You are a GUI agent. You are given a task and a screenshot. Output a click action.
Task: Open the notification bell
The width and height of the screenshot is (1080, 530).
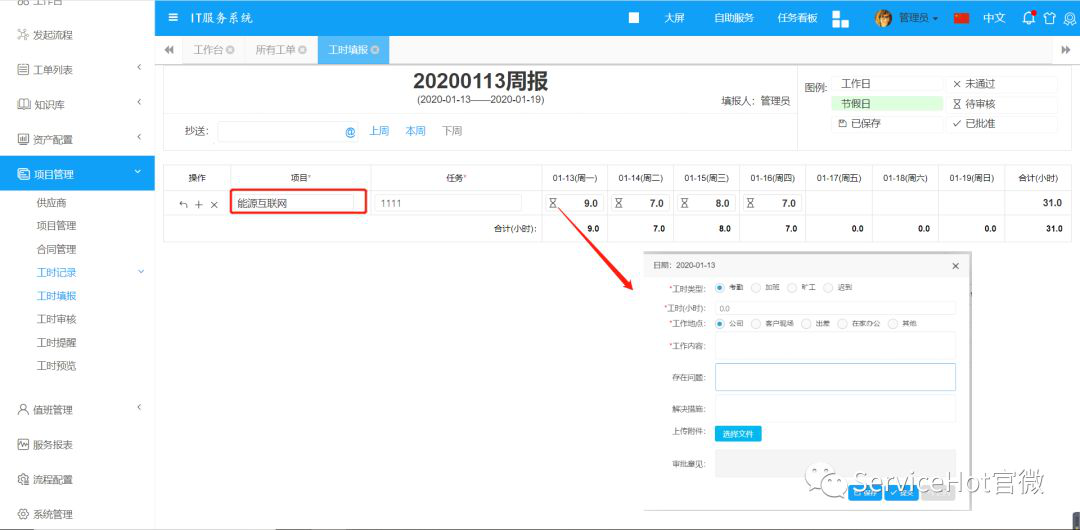click(x=1029, y=18)
